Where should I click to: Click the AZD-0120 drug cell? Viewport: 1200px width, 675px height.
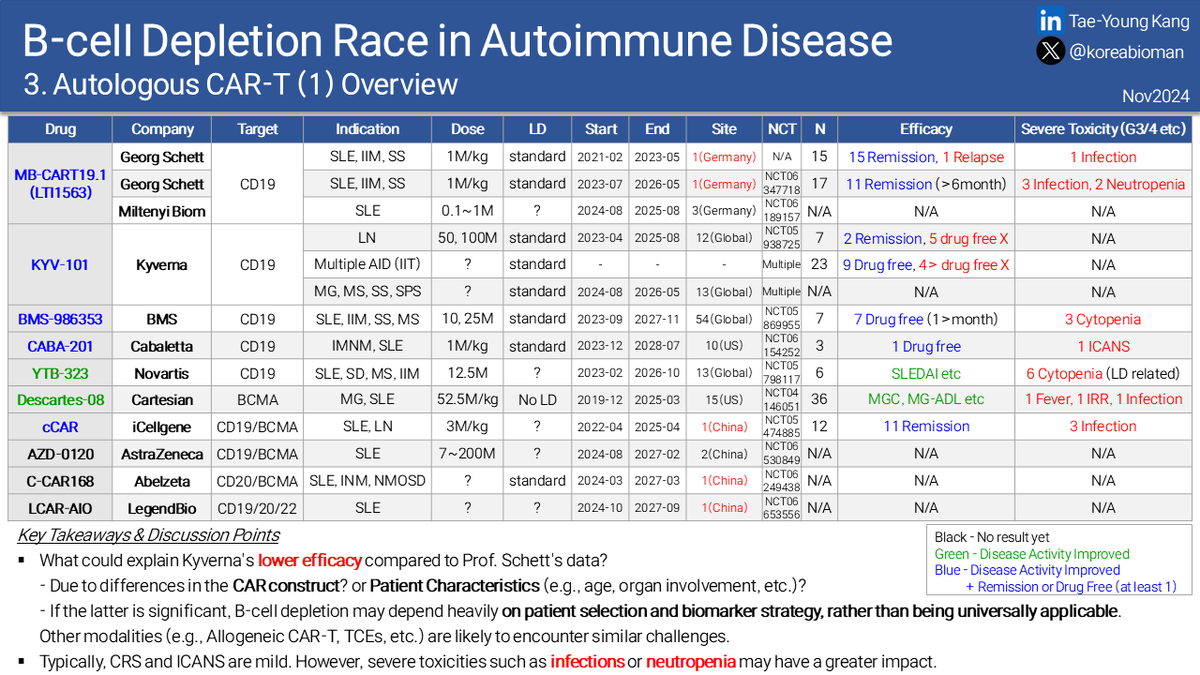point(60,454)
